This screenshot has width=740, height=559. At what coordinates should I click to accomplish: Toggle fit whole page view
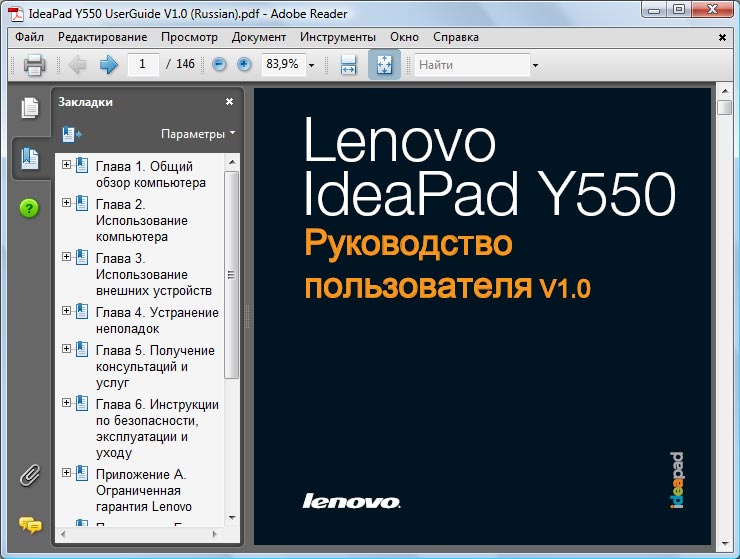click(384, 65)
